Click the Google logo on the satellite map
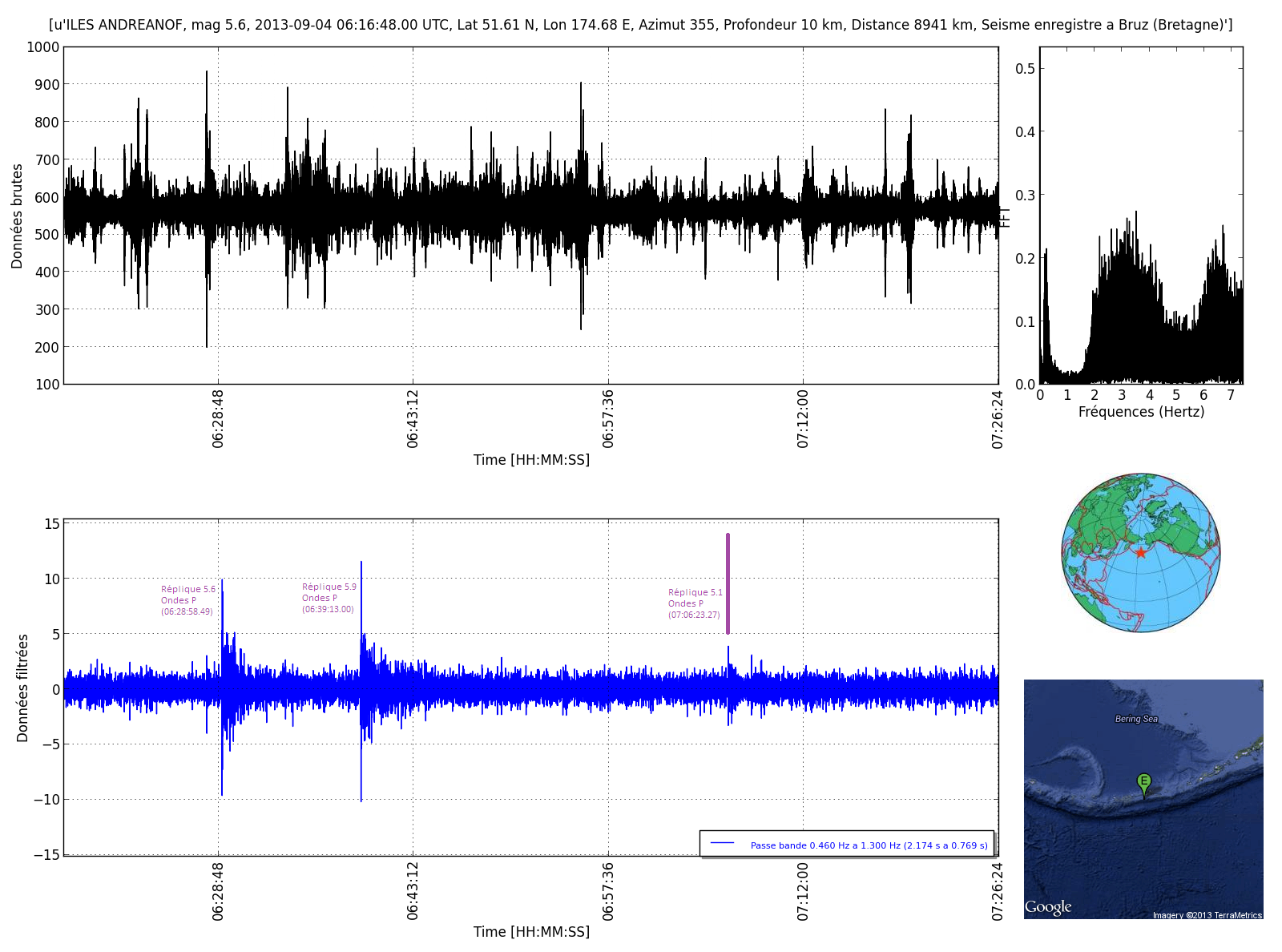Screen dimensions: 1282x952 coord(1048,907)
